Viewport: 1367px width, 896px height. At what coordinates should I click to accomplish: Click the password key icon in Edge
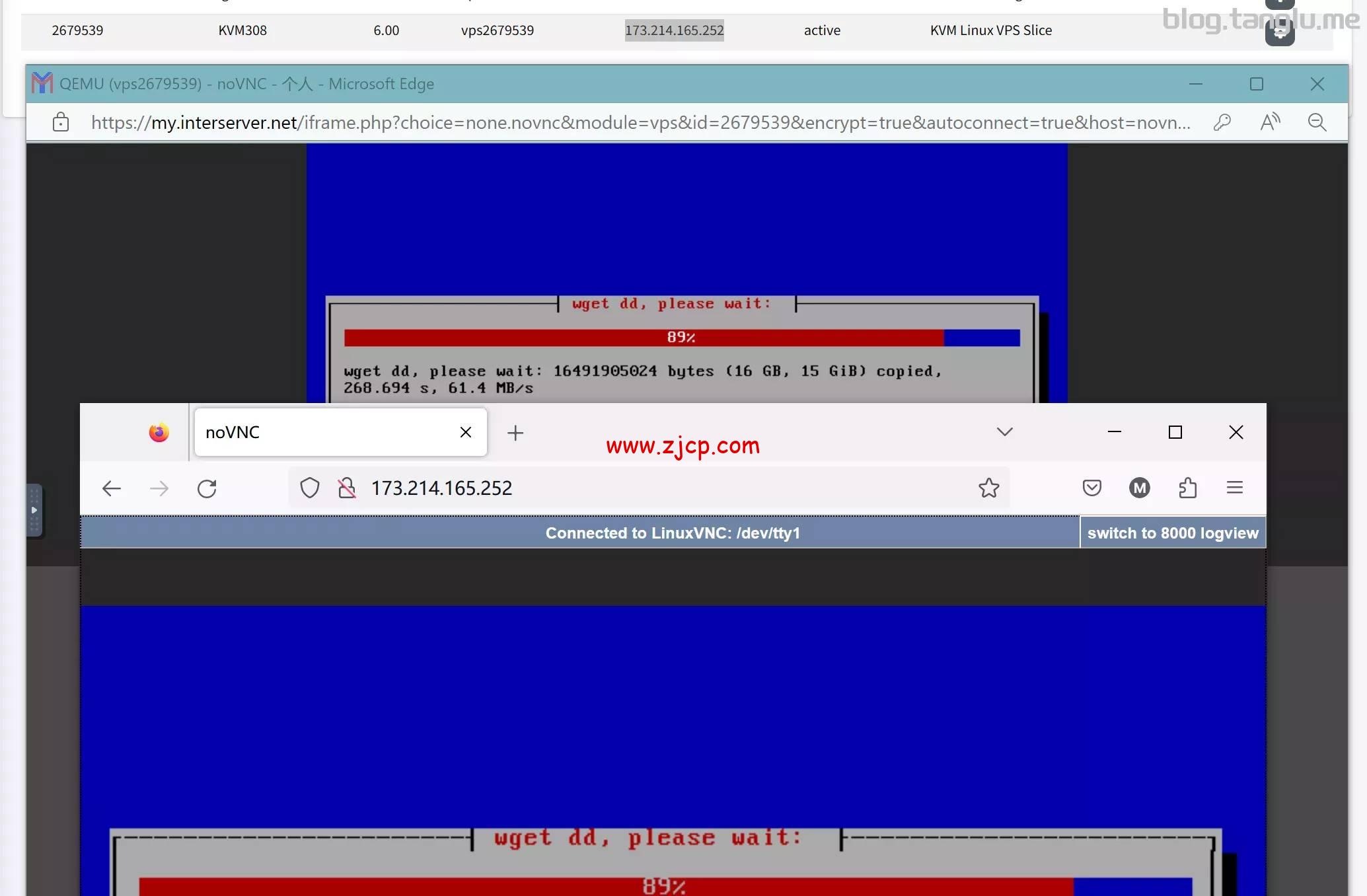click(1222, 122)
